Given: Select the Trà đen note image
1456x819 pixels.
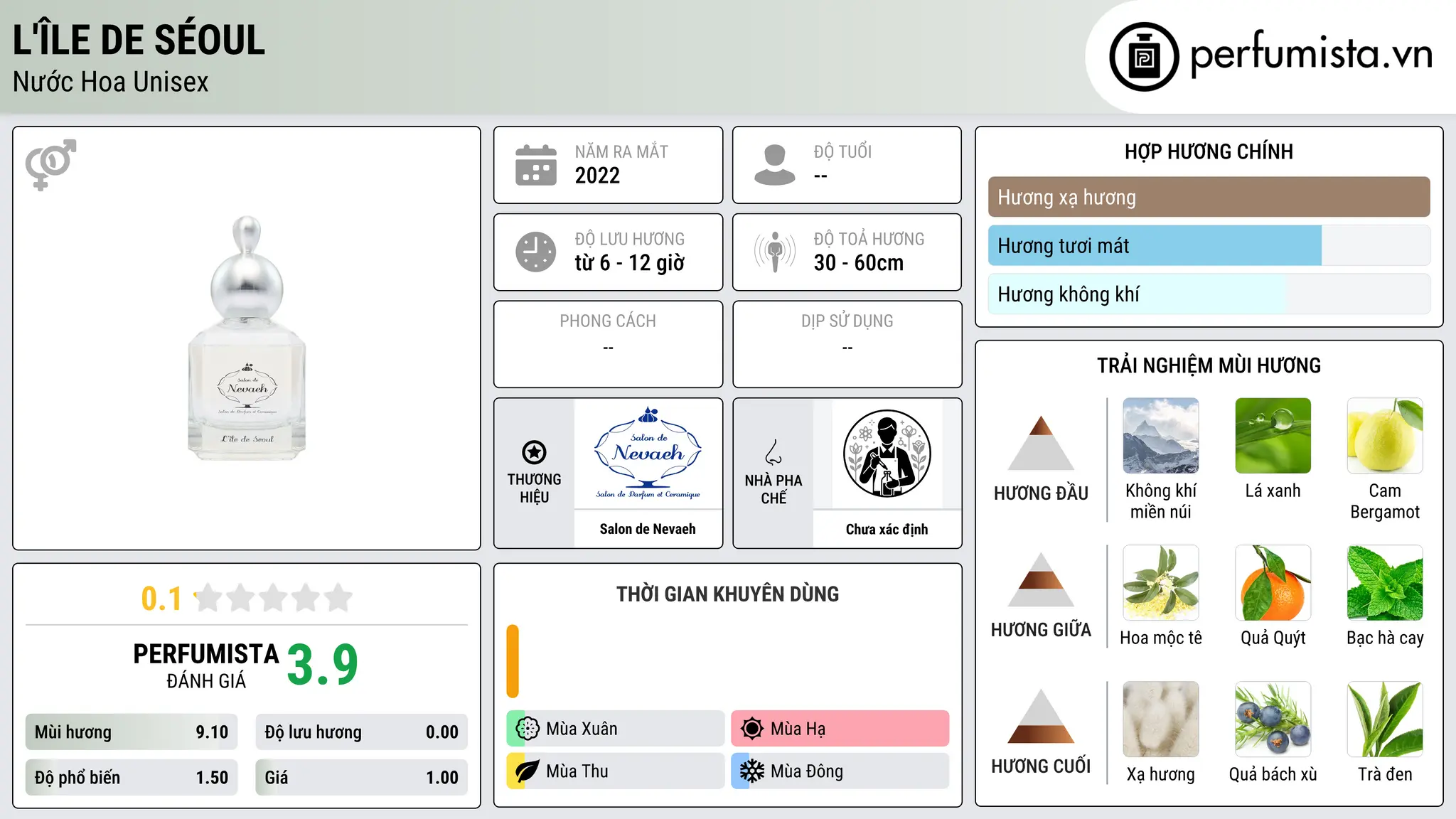Looking at the screenshot, I should (1385, 719).
